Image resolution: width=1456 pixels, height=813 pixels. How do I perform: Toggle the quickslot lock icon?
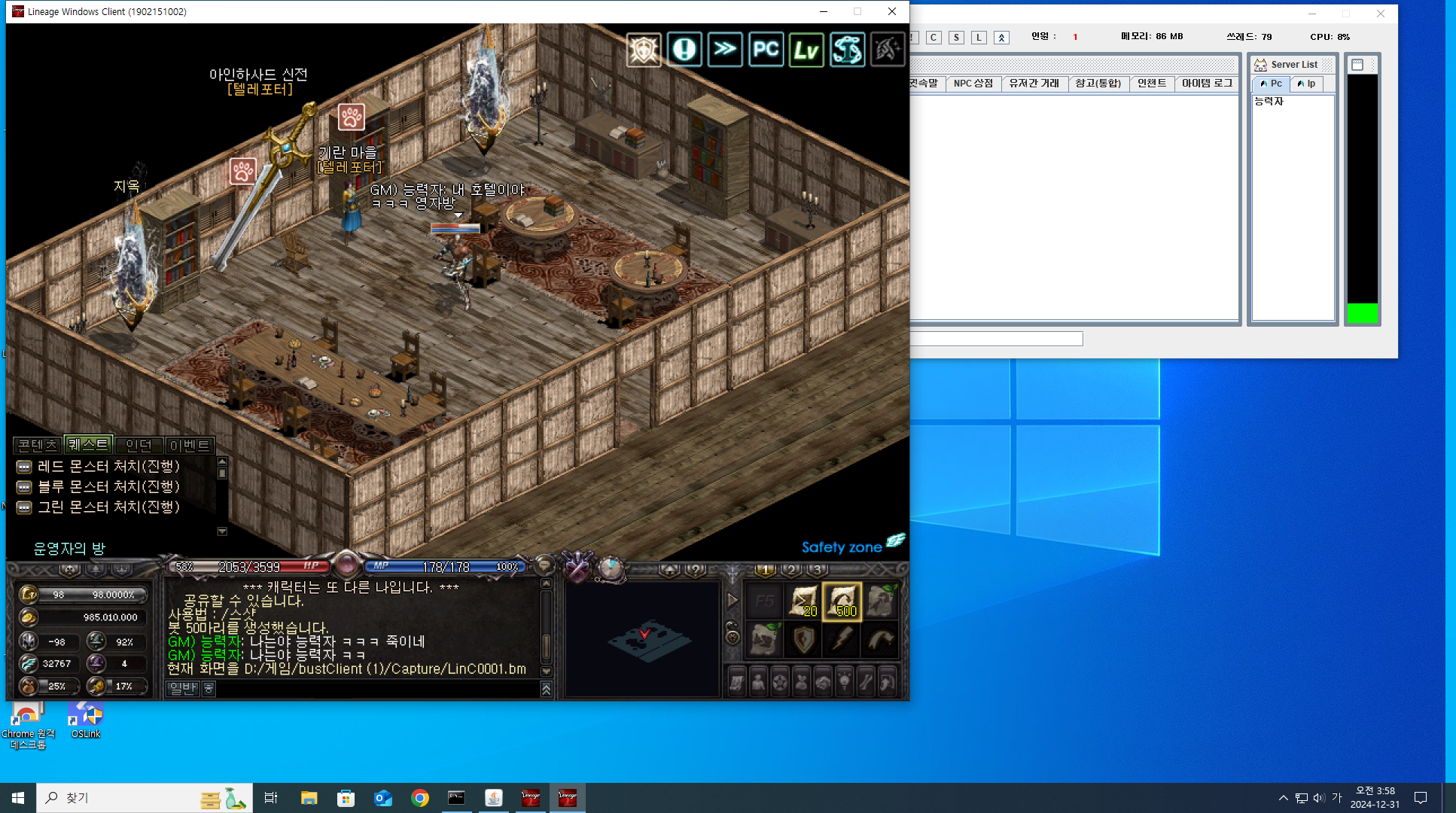(x=732, y=632)
